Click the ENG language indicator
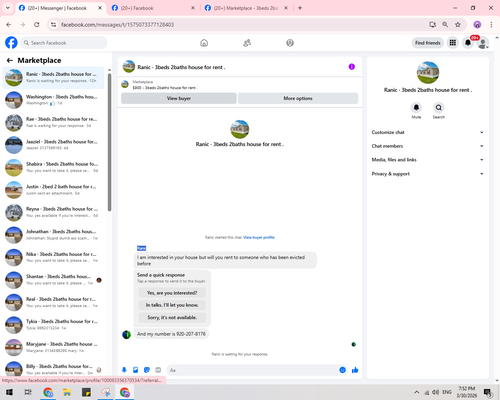The height and width of the screenshot is (400, 500). click(447, 392)
